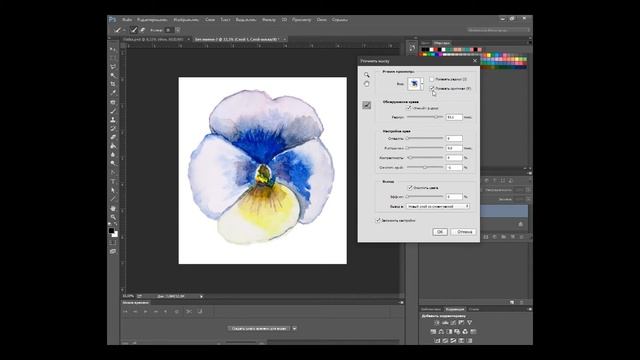
Task: Select the Brush tool in the left toolbar
Action: point(113,111)
